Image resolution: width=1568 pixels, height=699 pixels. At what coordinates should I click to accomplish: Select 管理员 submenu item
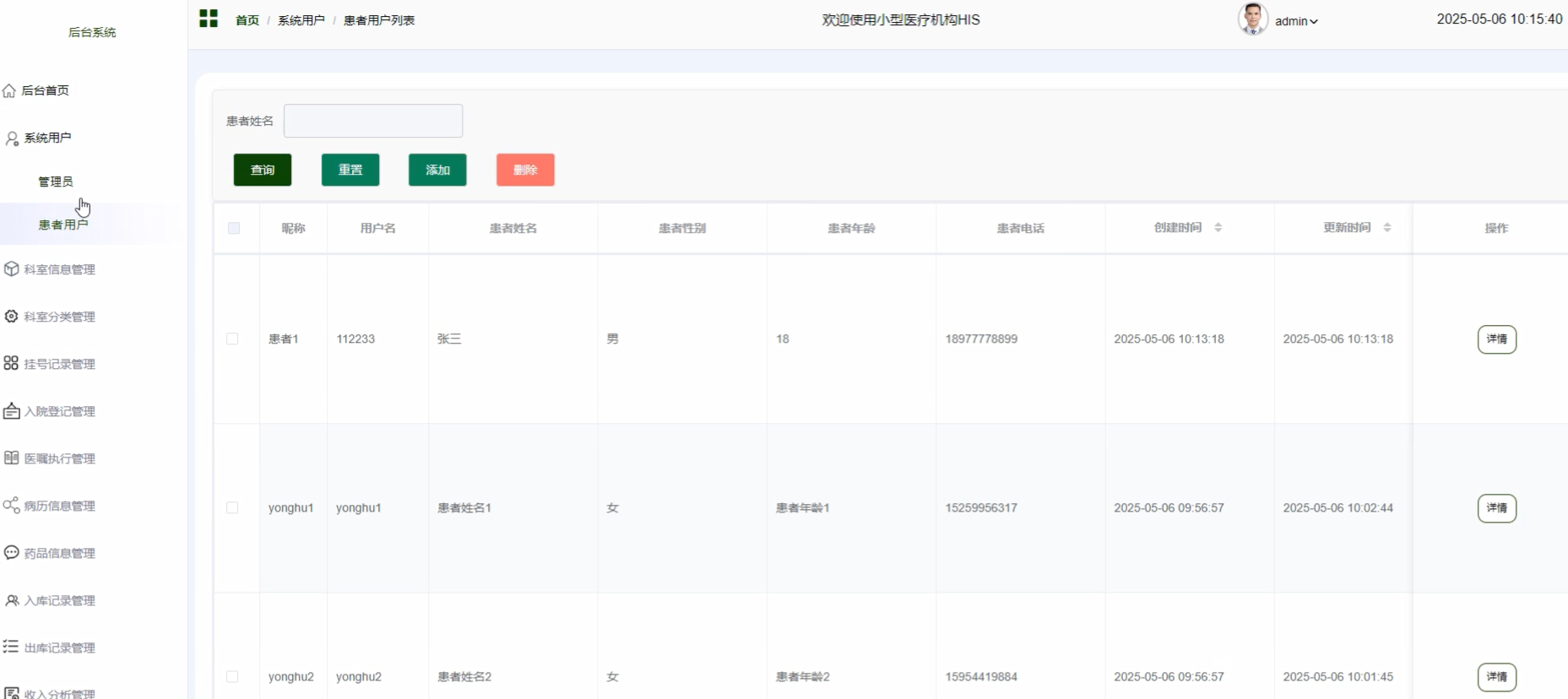tap(56, 182)
